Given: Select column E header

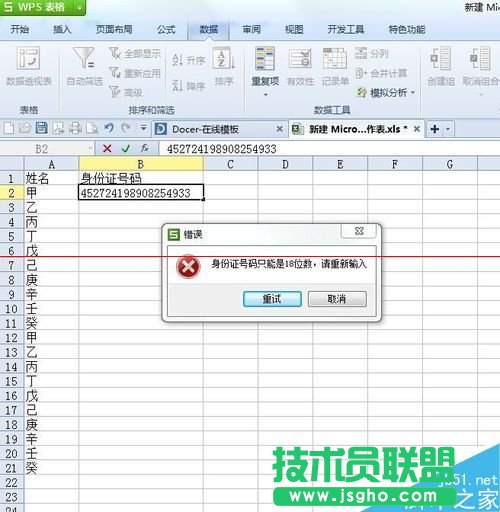Looking at the screenshot, I should pyautogui.click(x=340, y=164).
